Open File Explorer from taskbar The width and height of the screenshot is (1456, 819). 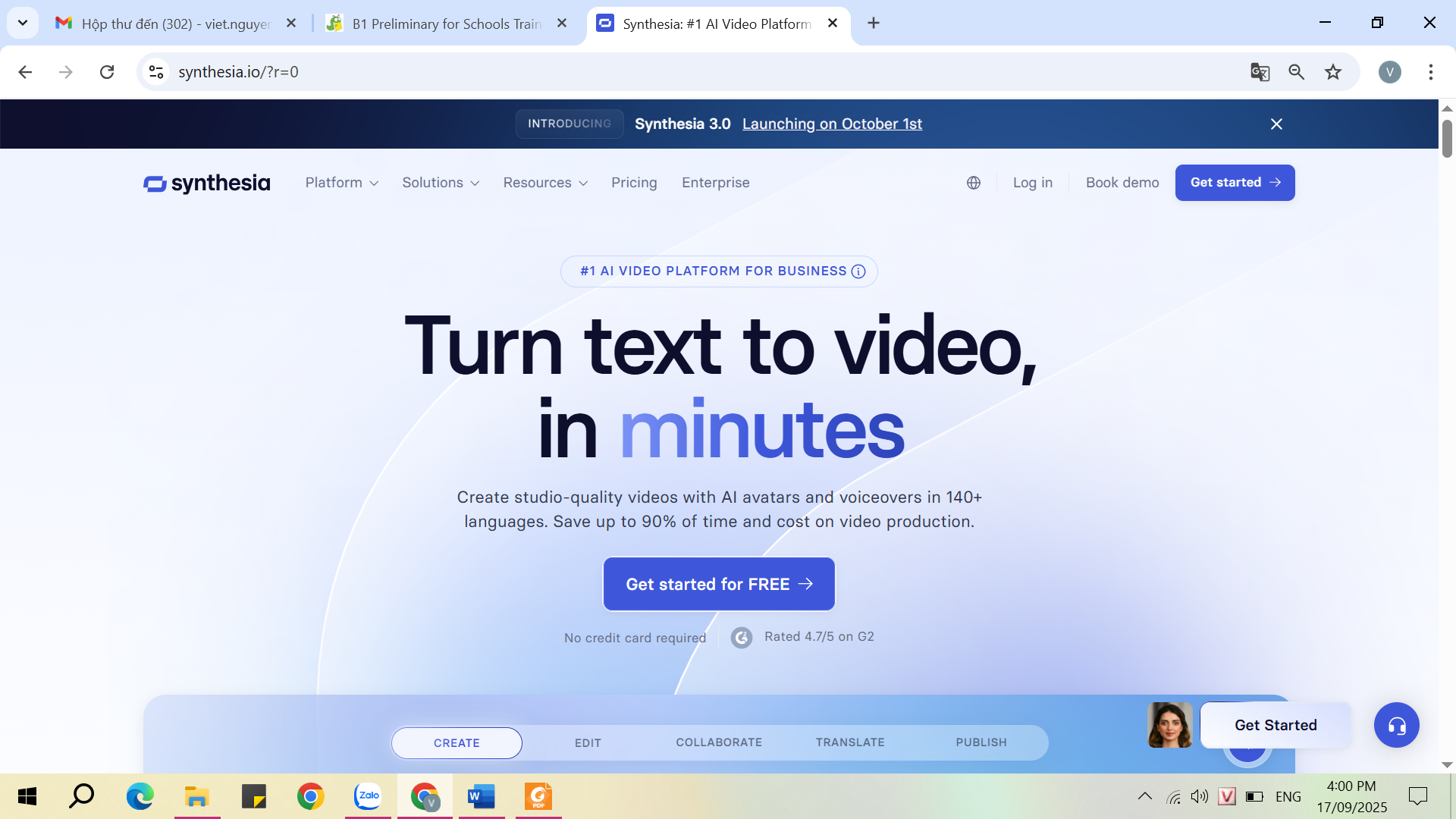[197, 796]
